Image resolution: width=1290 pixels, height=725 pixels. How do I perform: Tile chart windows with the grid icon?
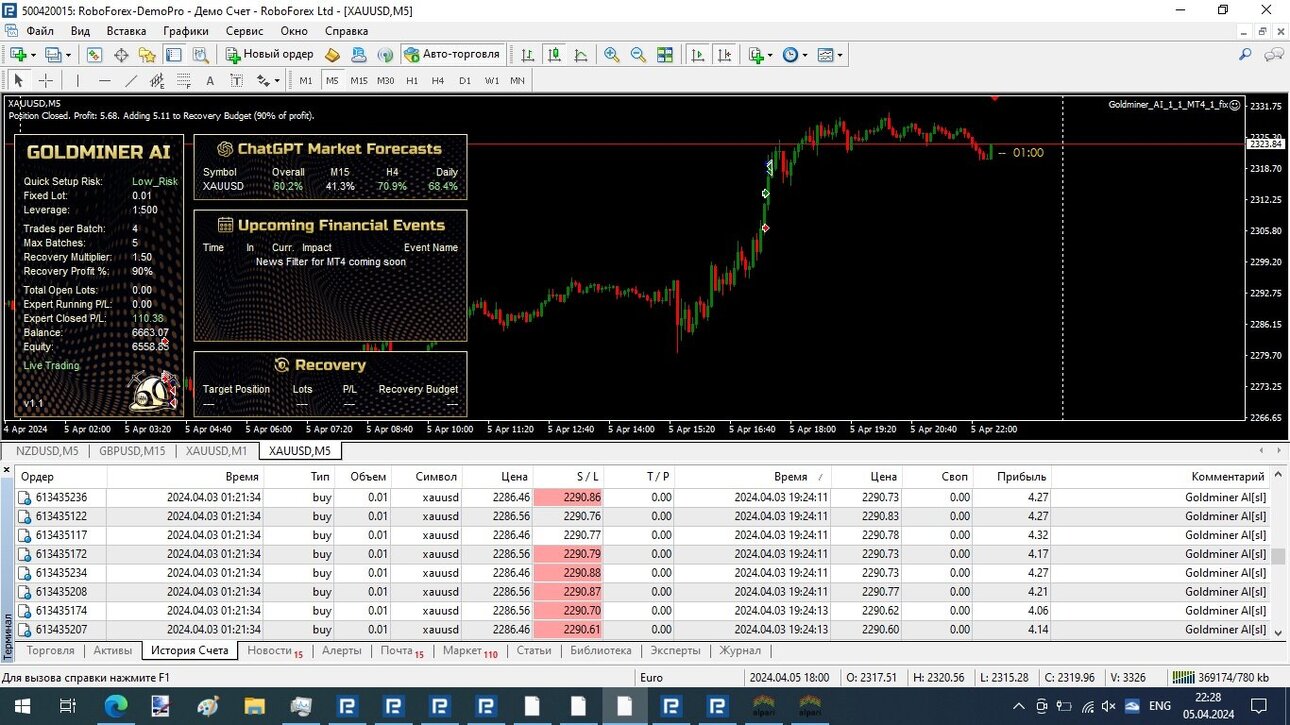tap(665, 55)
